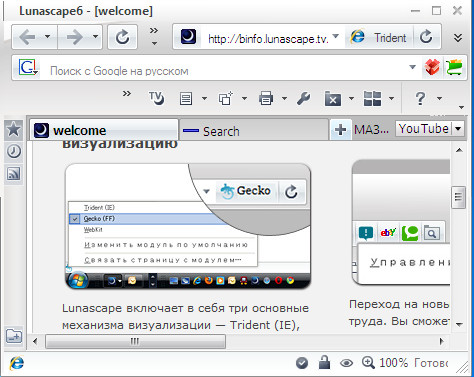Click the YouTube label in the combo box
474x377 pixels.
click(x=424, y=129)
